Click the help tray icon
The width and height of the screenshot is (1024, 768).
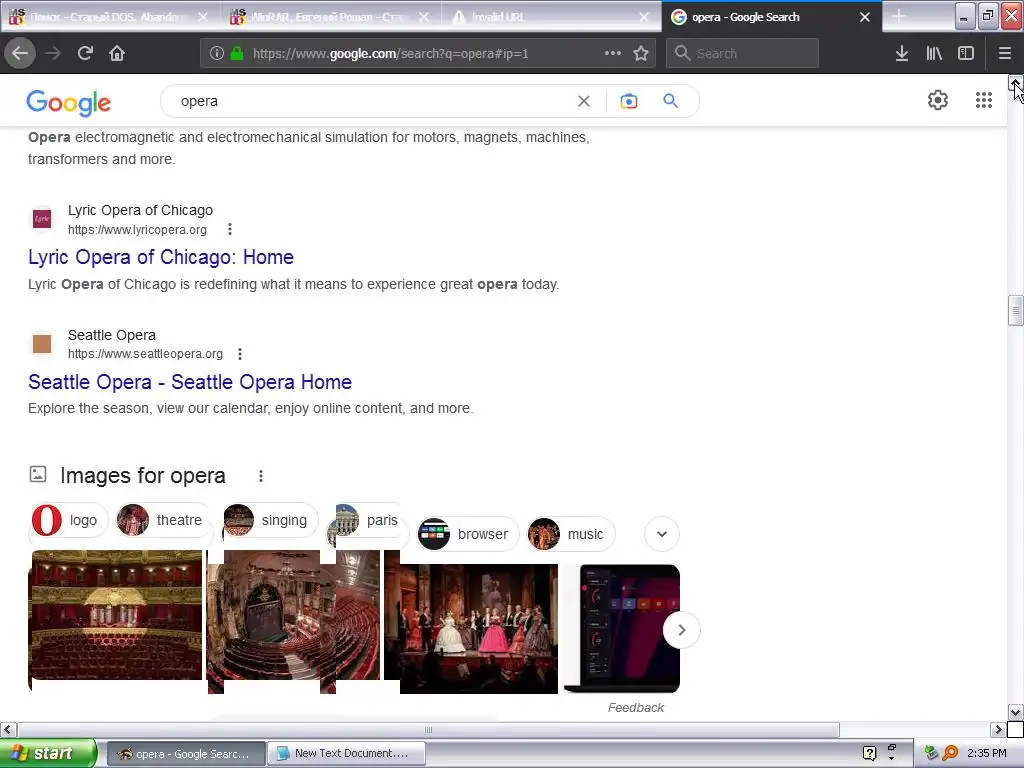click(869, 753)
